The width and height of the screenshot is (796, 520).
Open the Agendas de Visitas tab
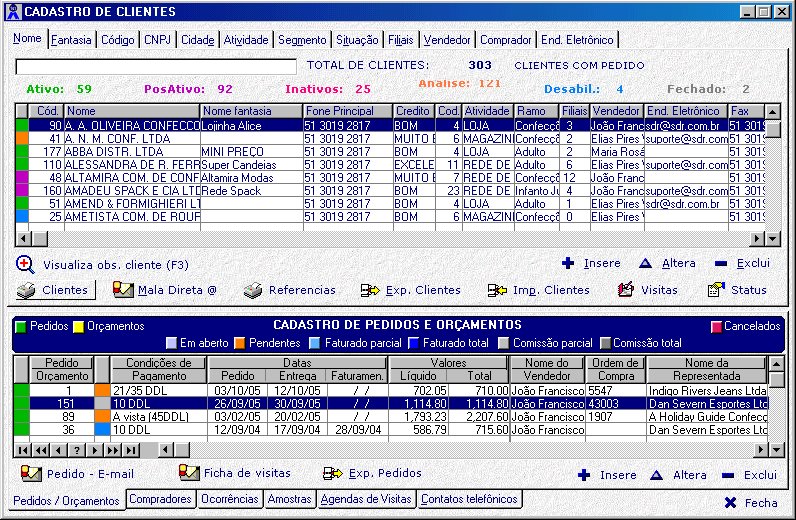(366, 499)
